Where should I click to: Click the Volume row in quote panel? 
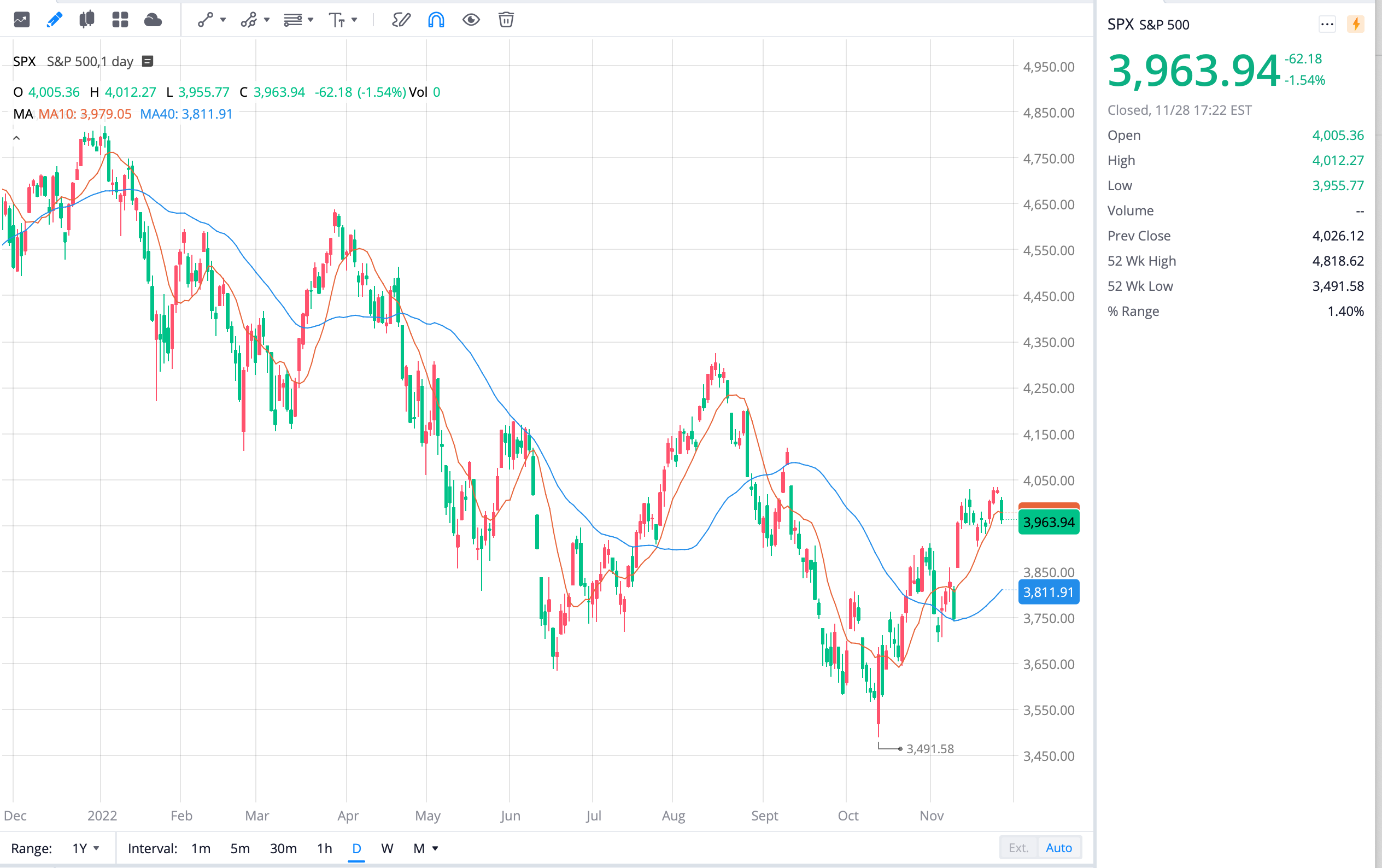1235,210
